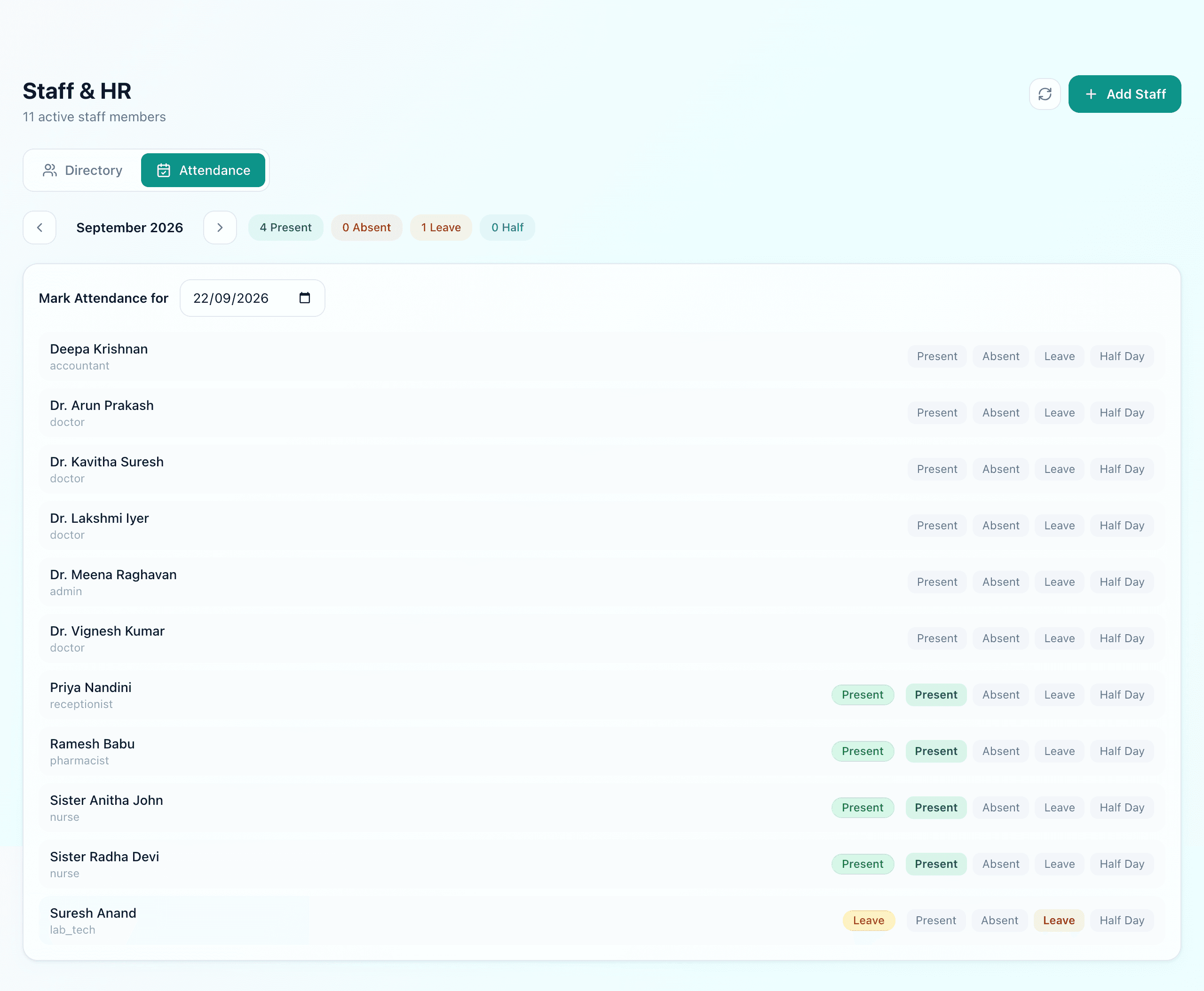Mark Dr. Kavitha Suresh as Present

[x=937, y=469]
